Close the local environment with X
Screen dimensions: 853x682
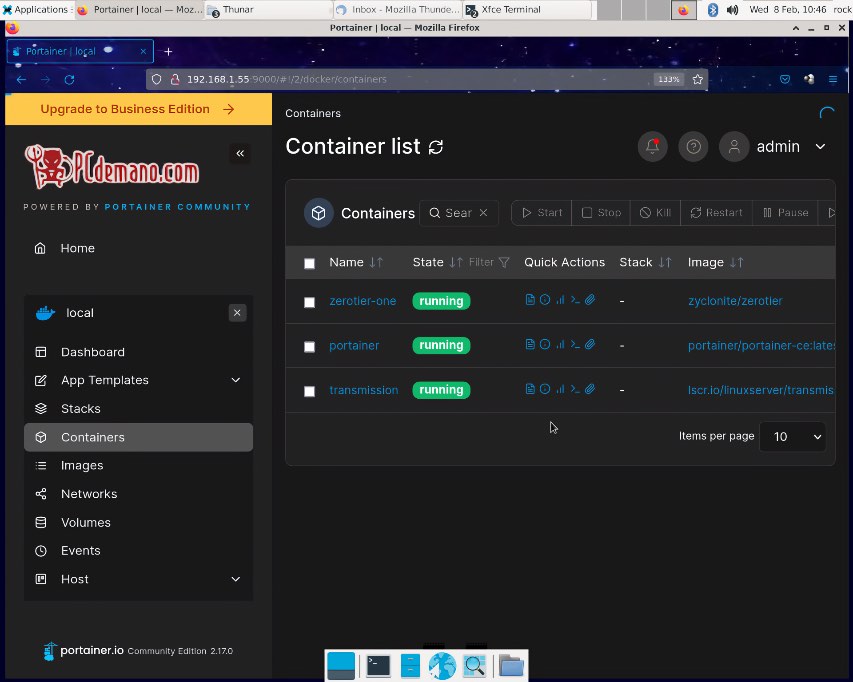(x=237, y=313)
